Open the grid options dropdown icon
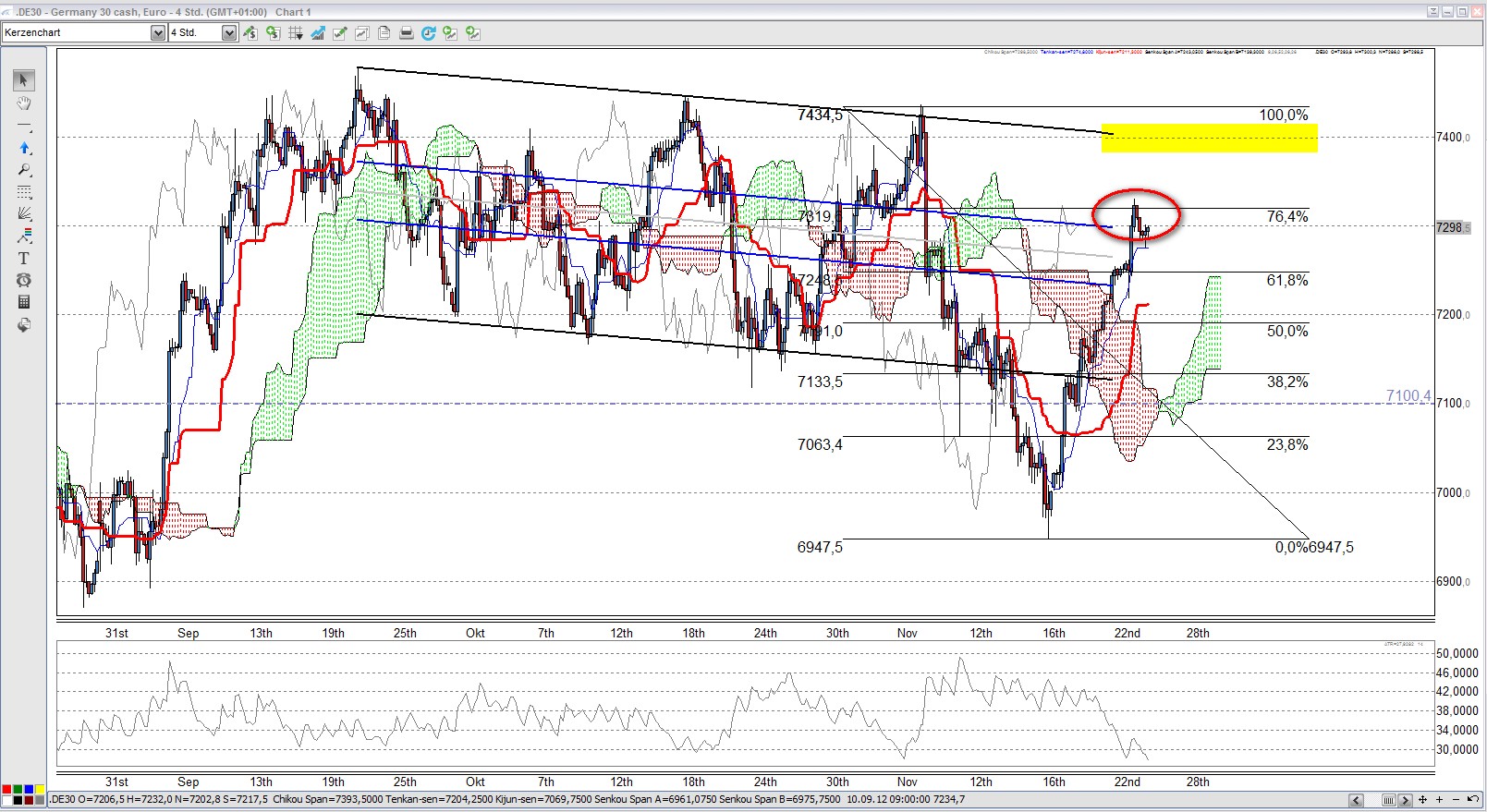This screenshot has height=812, width=1487. (296, 33)
